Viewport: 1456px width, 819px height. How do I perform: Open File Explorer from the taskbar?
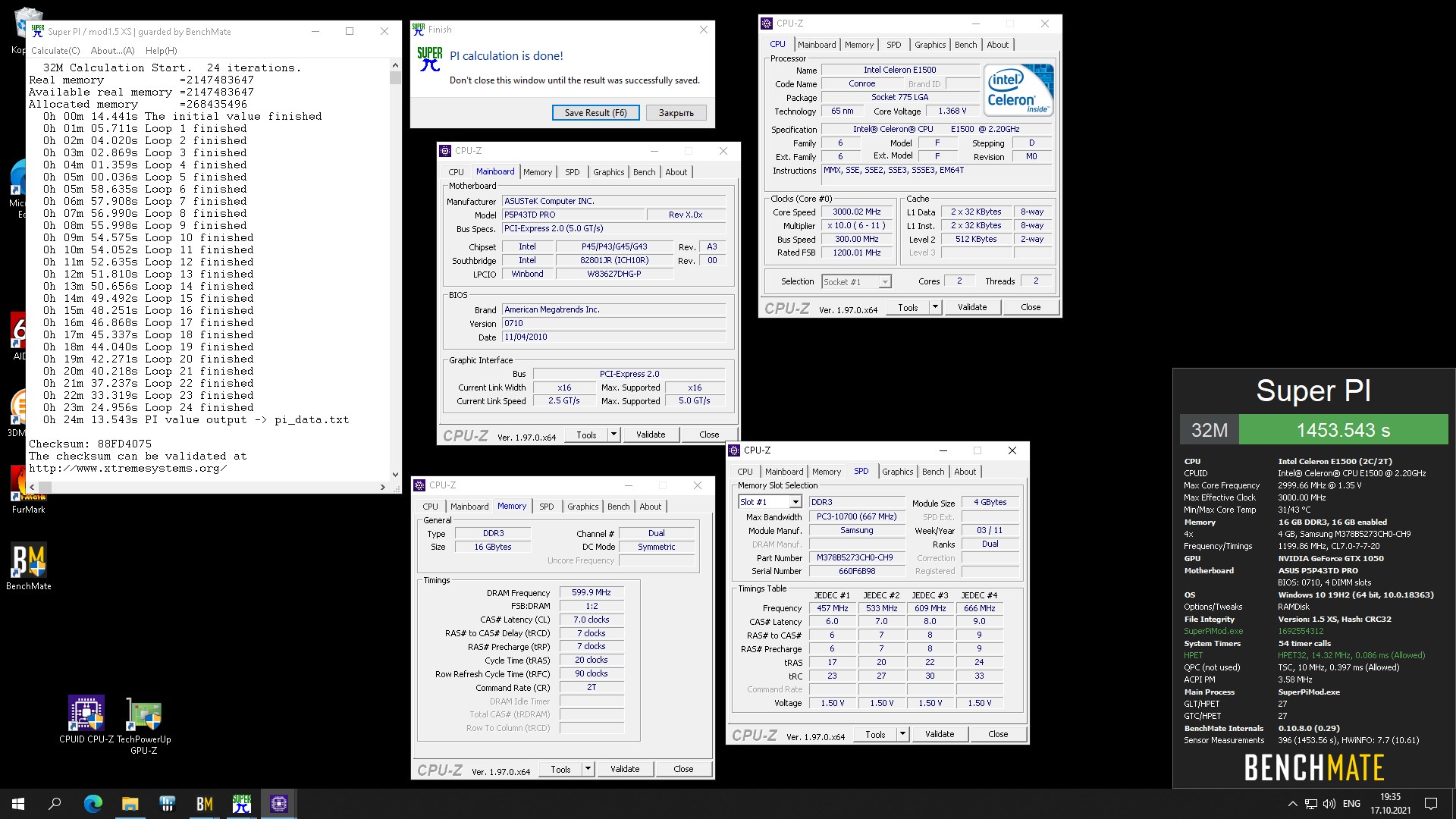pyautogui.click(x=130, y=804)
